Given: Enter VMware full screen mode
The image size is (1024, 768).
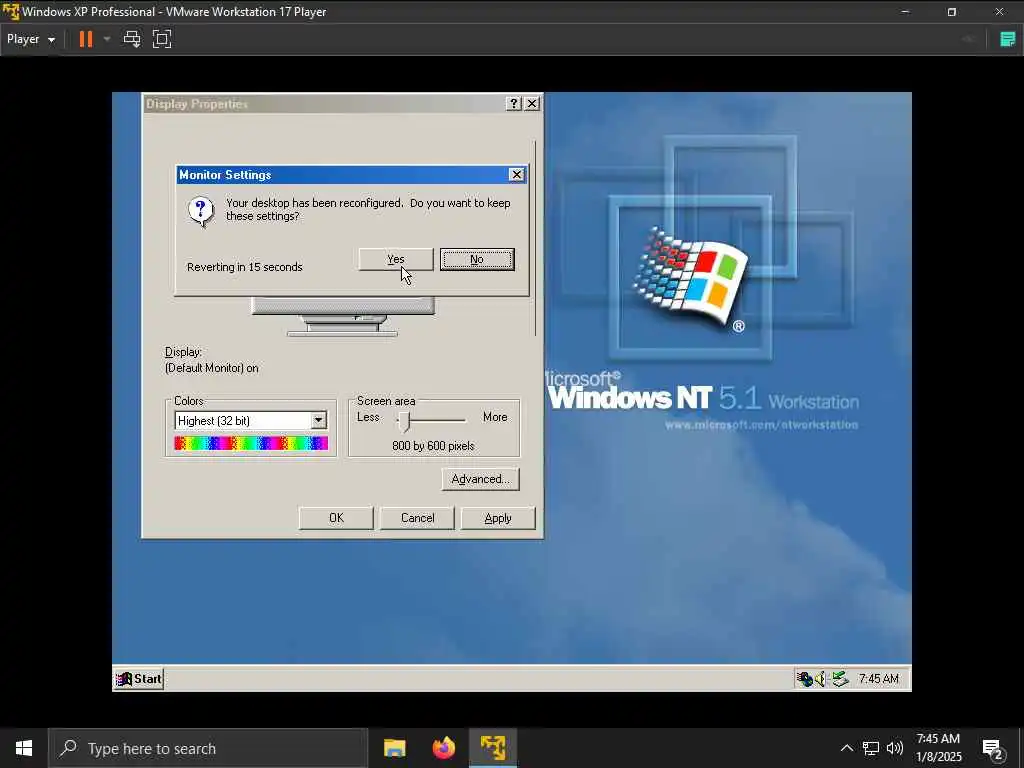Looking at the screenshot, I should [162, 39].
